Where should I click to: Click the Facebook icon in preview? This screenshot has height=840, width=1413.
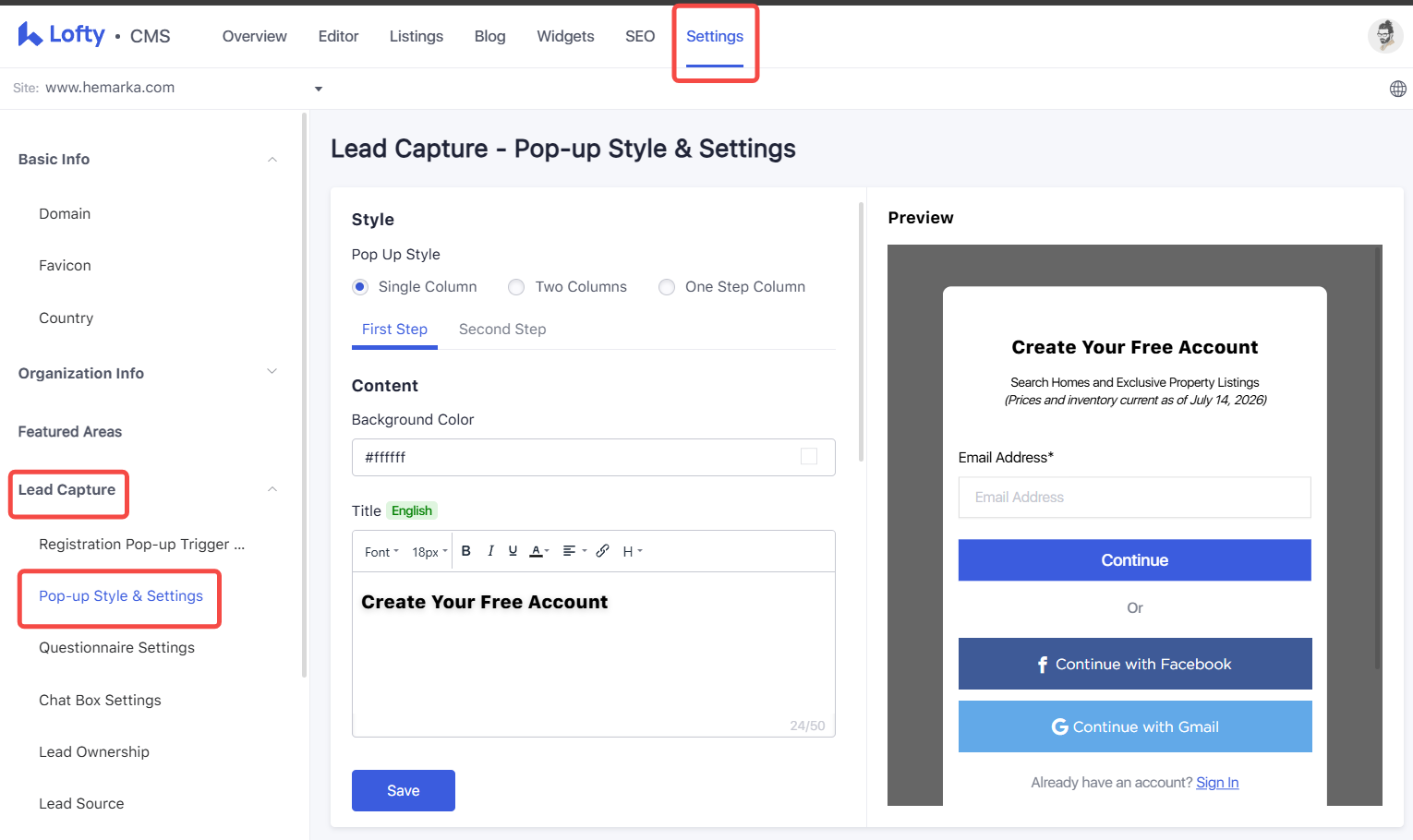1043,665
